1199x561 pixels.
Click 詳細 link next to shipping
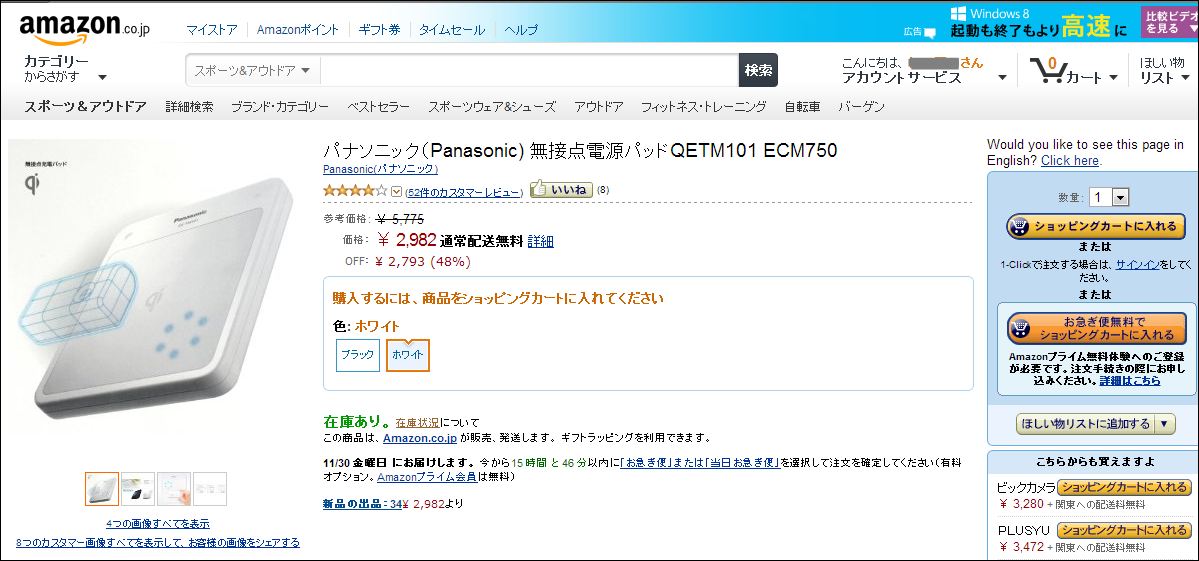click(540, 241)
